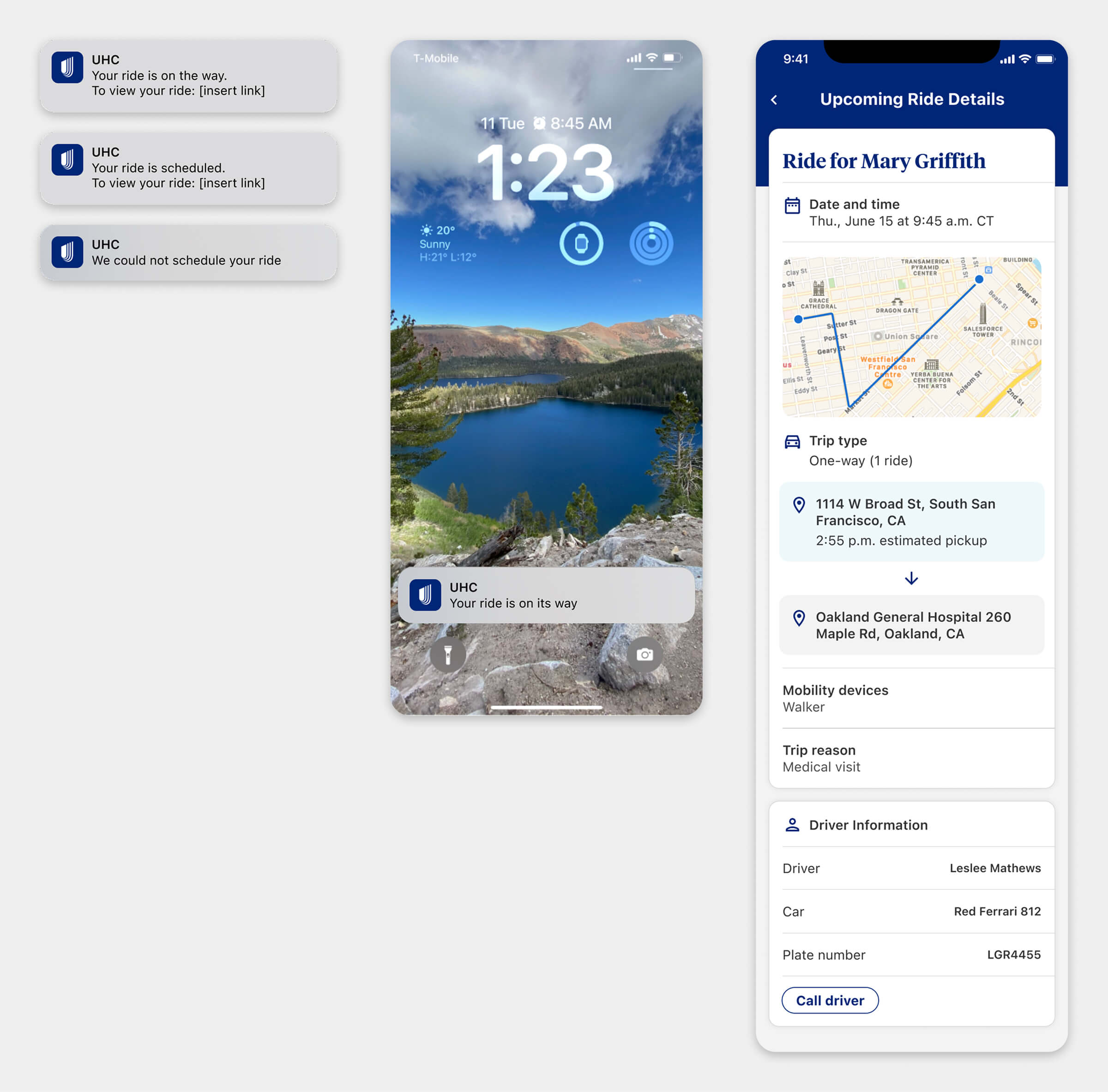Open the 'Your ride is scheduled' notification card

click(x=188, y=168)
